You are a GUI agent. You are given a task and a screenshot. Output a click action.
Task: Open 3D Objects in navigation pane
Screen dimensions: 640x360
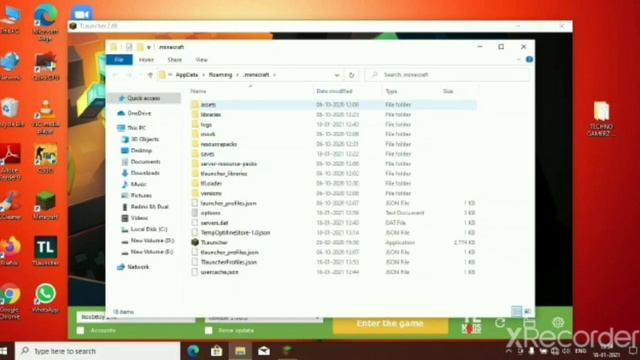coord(145,139)
